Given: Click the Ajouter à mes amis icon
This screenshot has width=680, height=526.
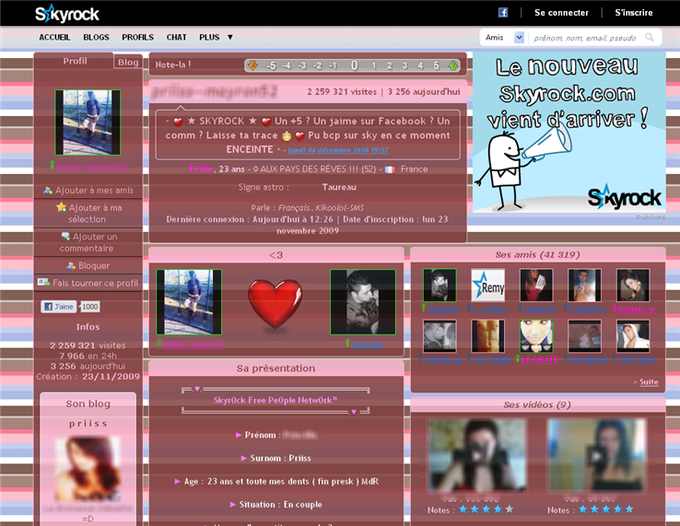Looking at the screenshot, I should click(x=48, y=190).
